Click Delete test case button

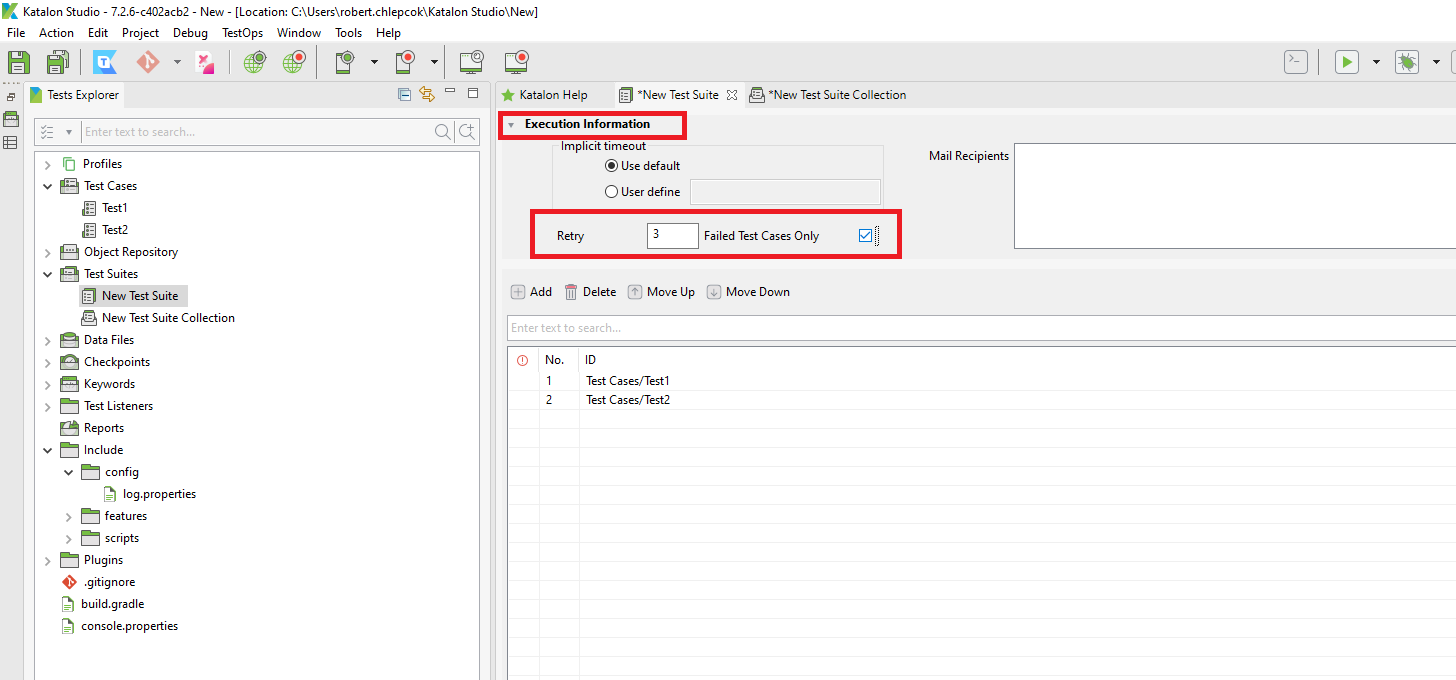[590, 292]
